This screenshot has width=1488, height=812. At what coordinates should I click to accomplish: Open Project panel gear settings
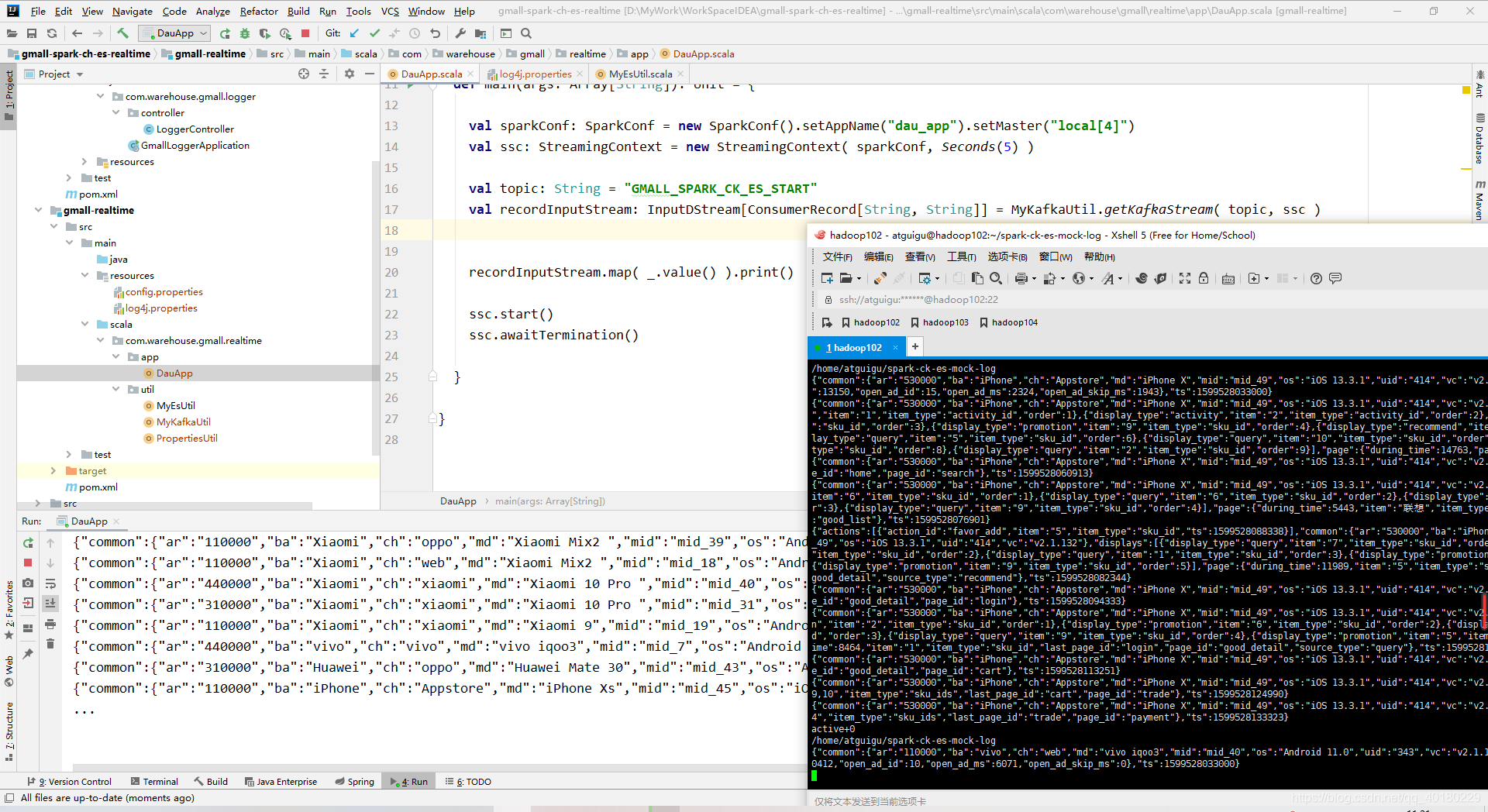350,74
